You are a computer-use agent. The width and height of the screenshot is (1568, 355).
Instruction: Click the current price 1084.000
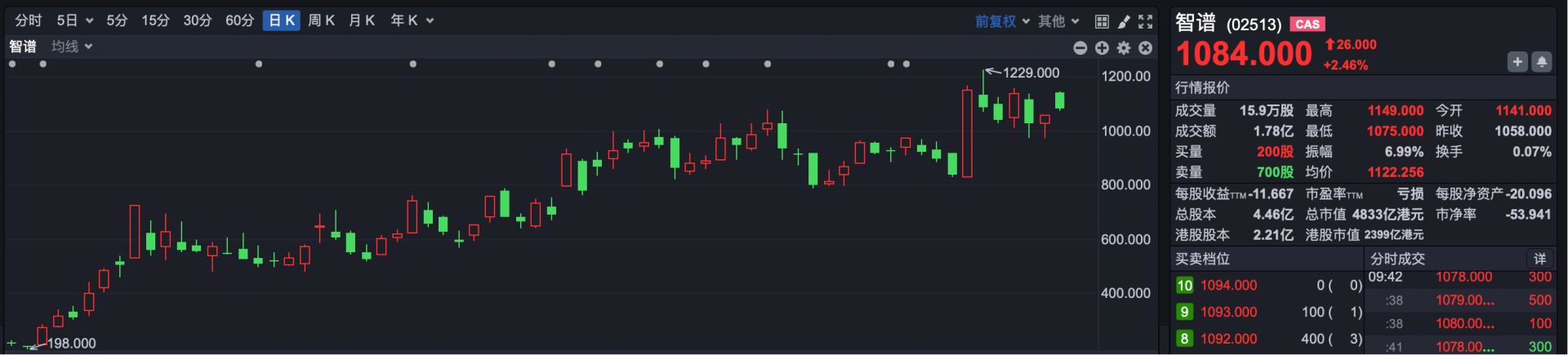[1244, 54]
